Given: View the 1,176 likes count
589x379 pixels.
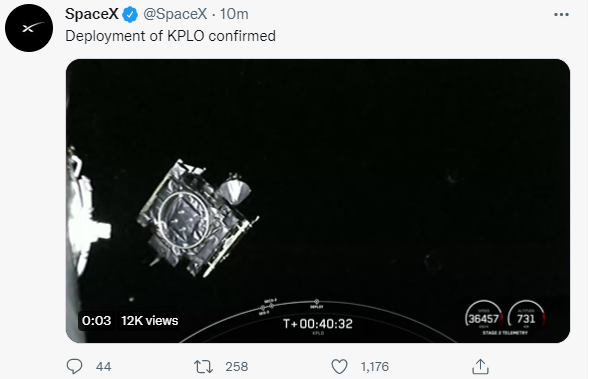Looking at the screenshot, I should pos(375,367).
